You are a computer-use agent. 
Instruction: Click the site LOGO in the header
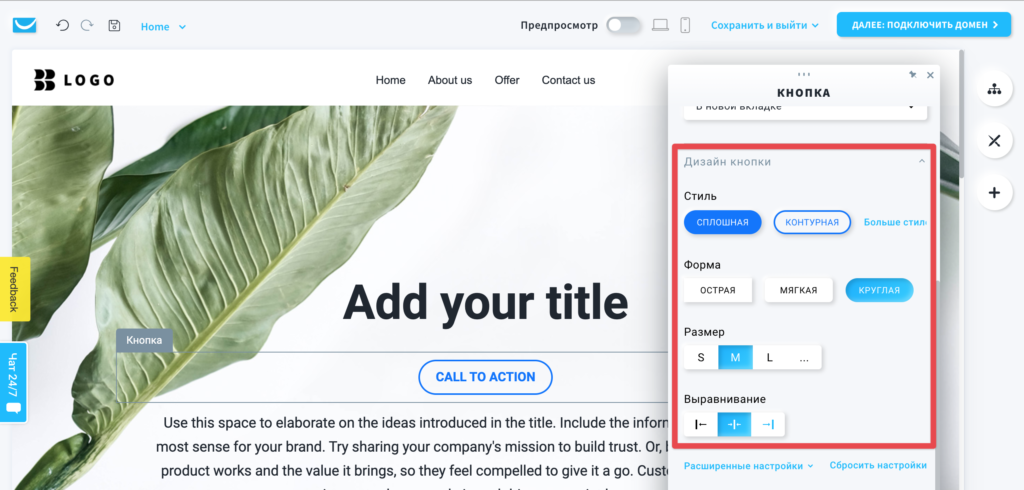pyautogui.click(x=74, y=80)
